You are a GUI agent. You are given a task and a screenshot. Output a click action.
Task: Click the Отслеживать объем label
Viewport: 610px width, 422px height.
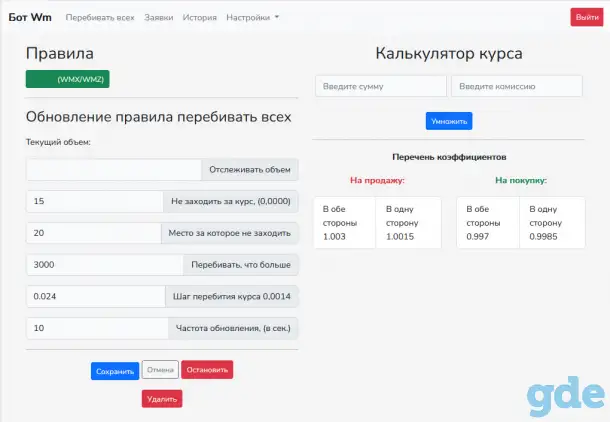[x=250, y=170]
